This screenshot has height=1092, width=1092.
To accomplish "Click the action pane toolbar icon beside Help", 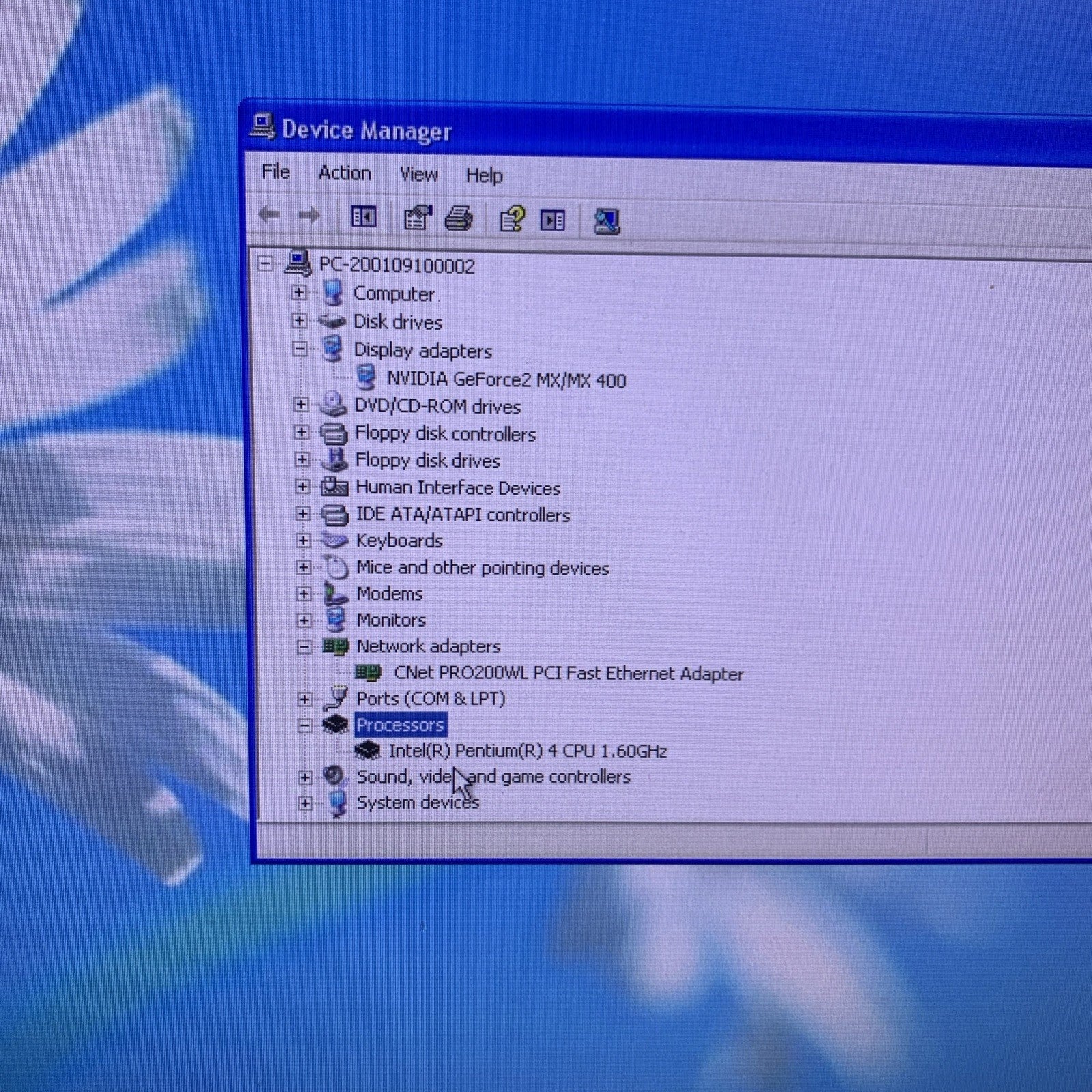I will coord(553,220).
